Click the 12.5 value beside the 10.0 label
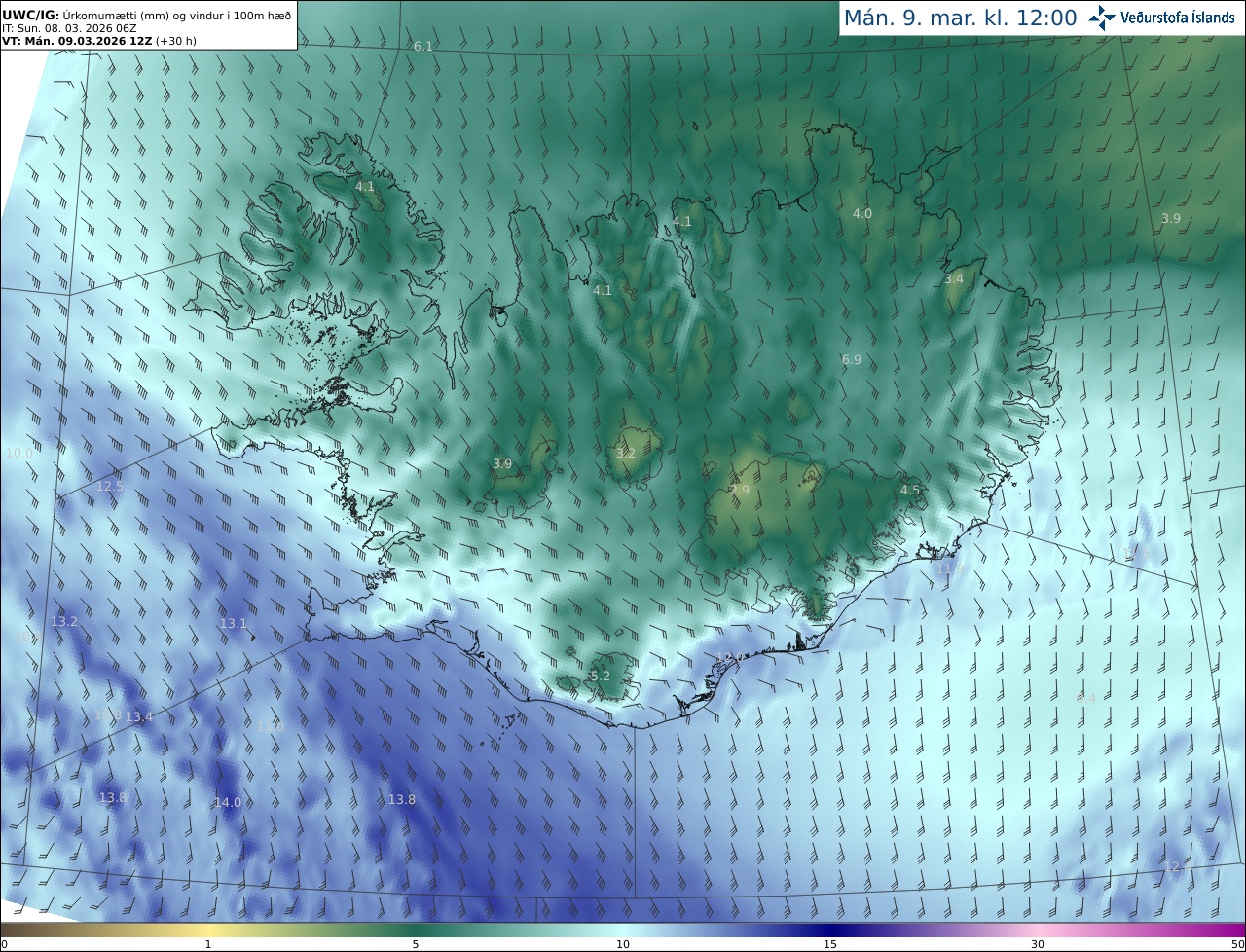The height and width of the screenshot is (952, 1246). pyautogui.click(x=110, y=487)
